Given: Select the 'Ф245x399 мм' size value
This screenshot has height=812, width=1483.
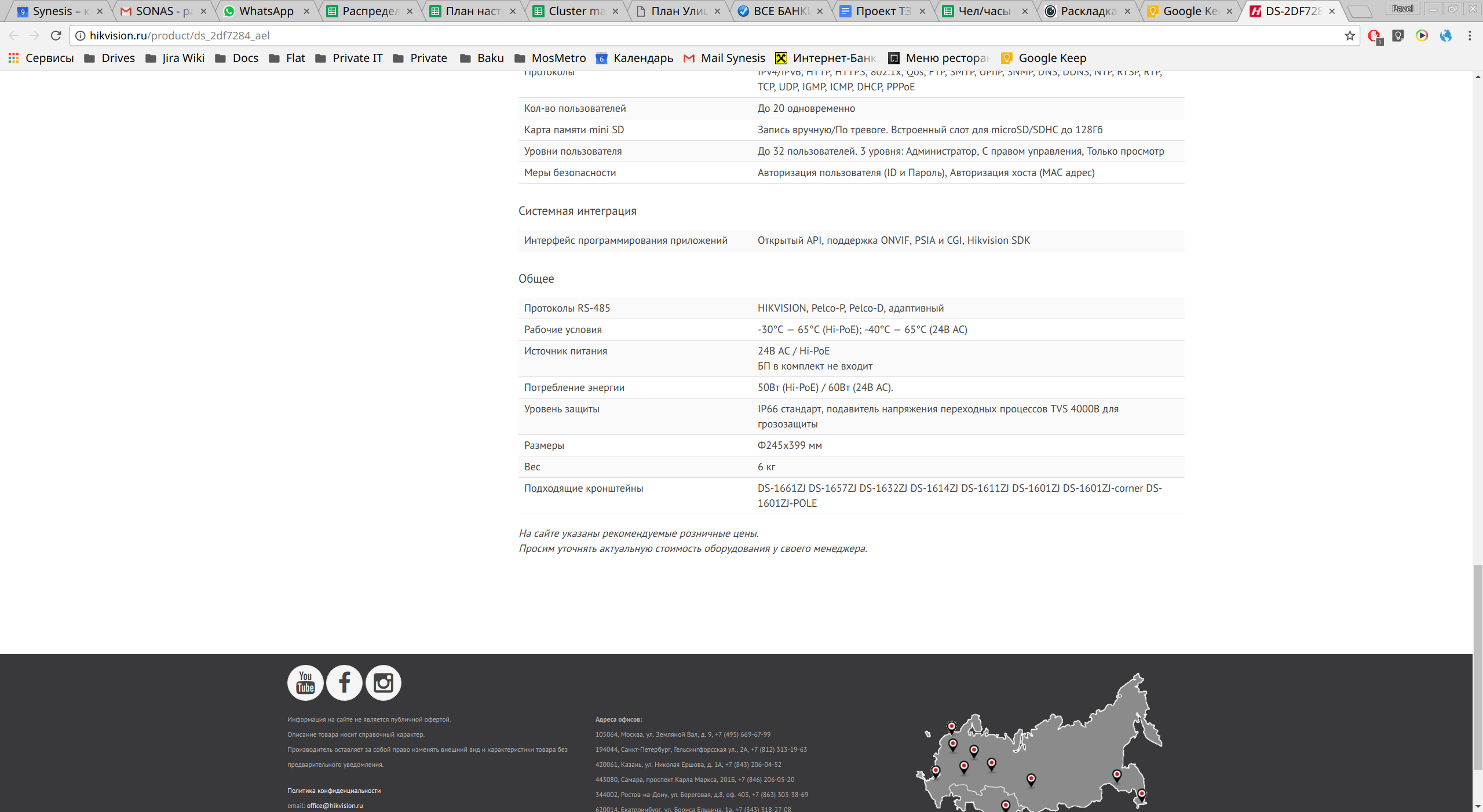Looking at the screenshot, I should (790, 445).
